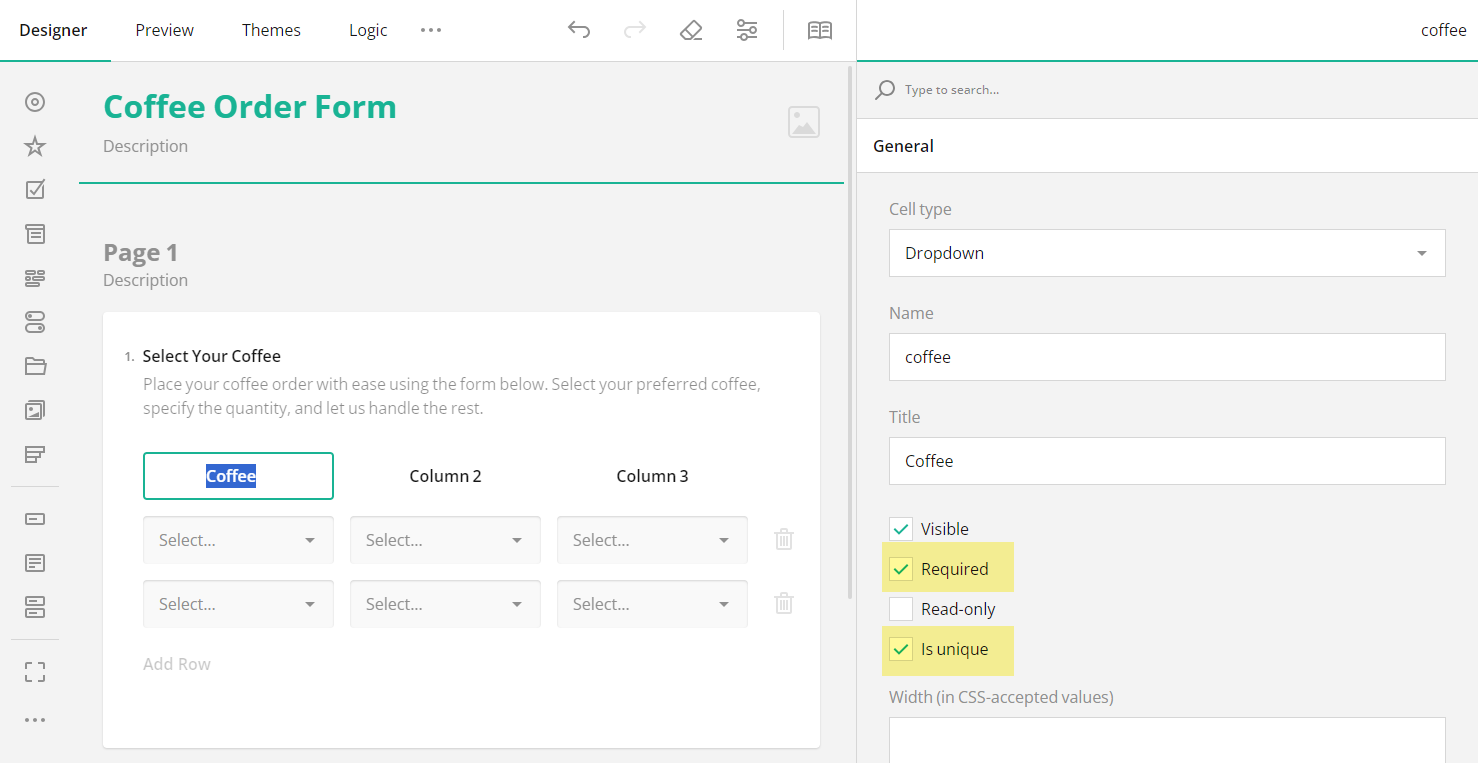Screen dimensions: 1478x763
Task: Switch to the Preview tab
Action: (x=164, y=30)
